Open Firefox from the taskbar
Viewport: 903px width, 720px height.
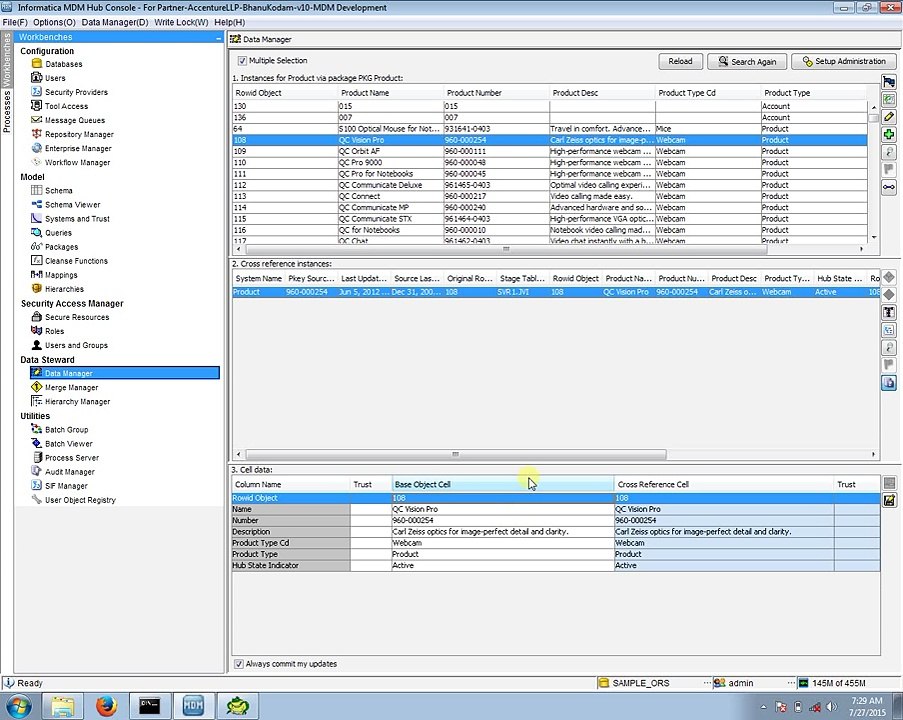[x=106, y=706]
